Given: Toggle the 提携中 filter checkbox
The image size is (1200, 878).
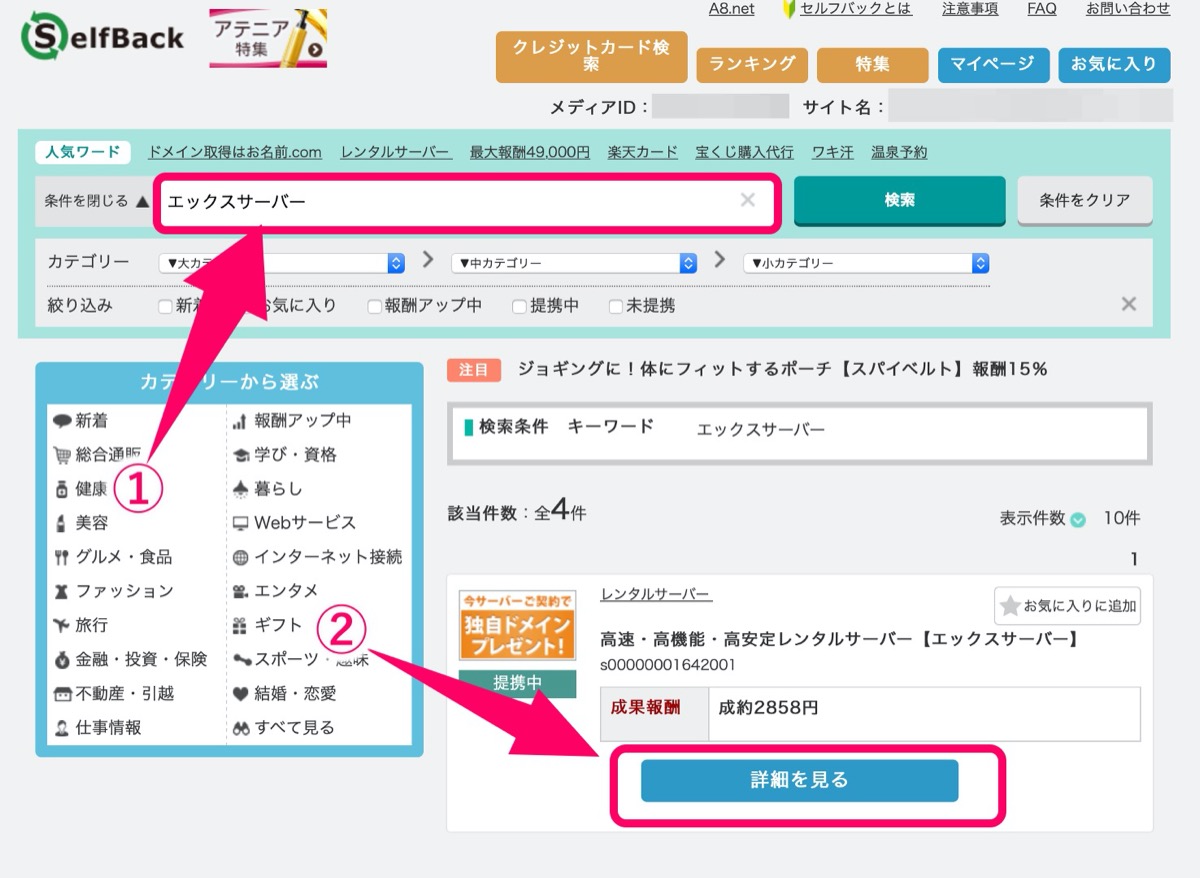Looking at the screenshot, I should (x=519, y=306).
